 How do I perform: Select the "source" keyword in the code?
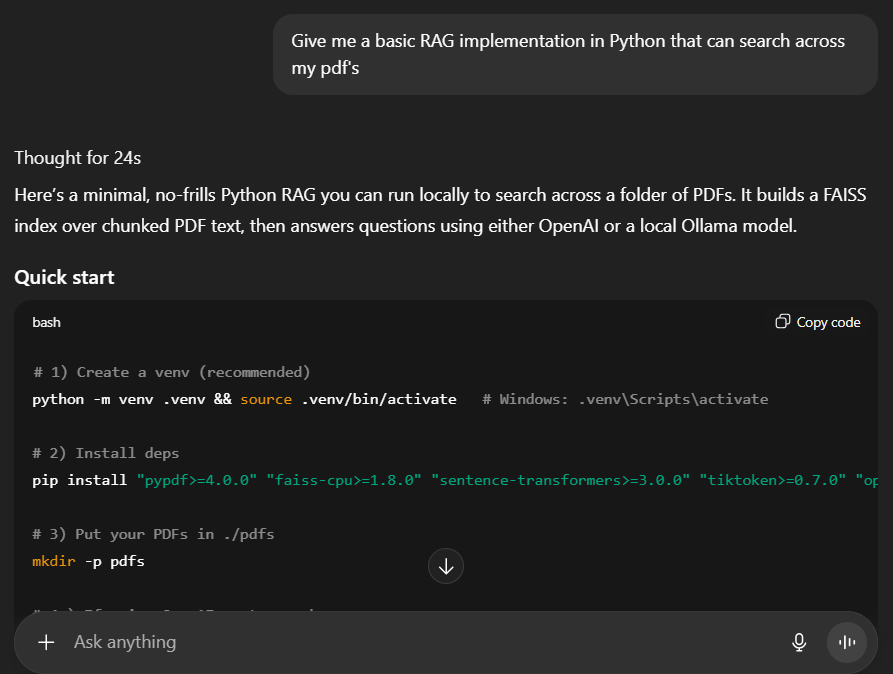266,398
